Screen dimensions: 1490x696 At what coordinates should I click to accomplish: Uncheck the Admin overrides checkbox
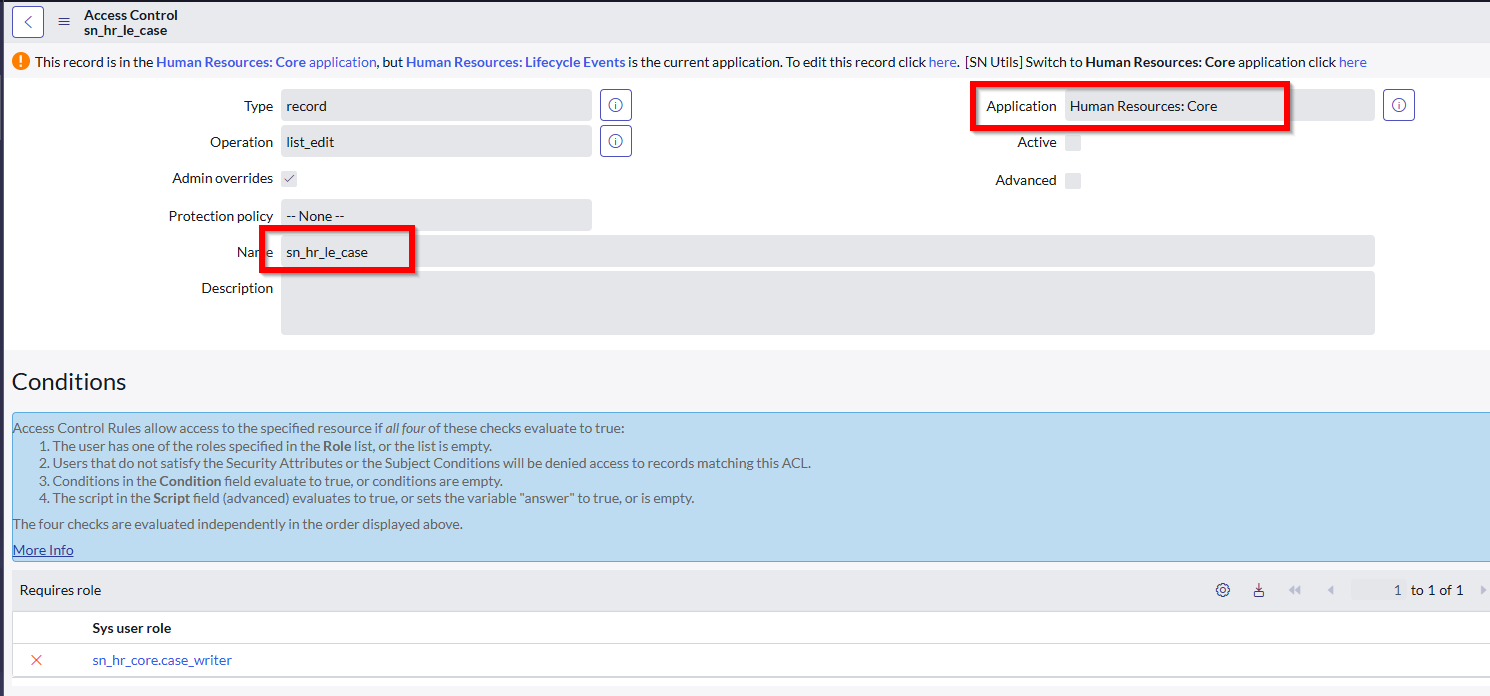click(x=288, y=178)
